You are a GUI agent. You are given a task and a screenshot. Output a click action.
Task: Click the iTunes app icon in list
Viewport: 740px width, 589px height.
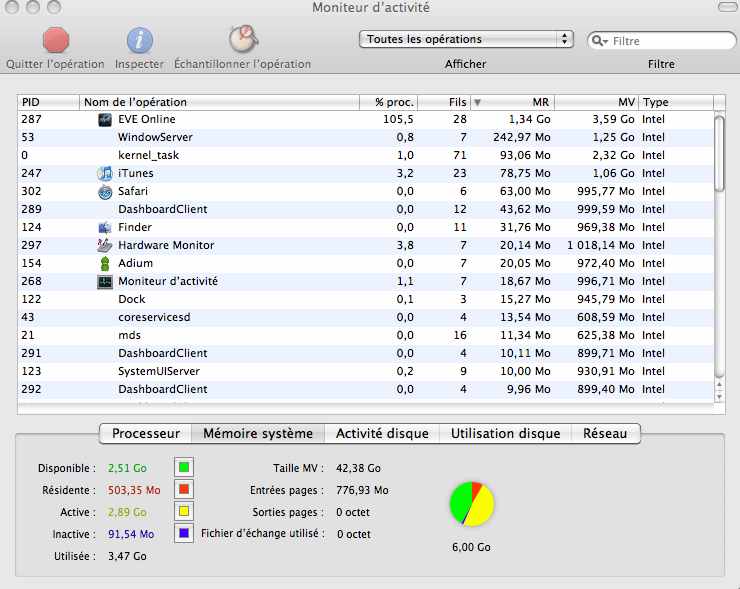105,173
